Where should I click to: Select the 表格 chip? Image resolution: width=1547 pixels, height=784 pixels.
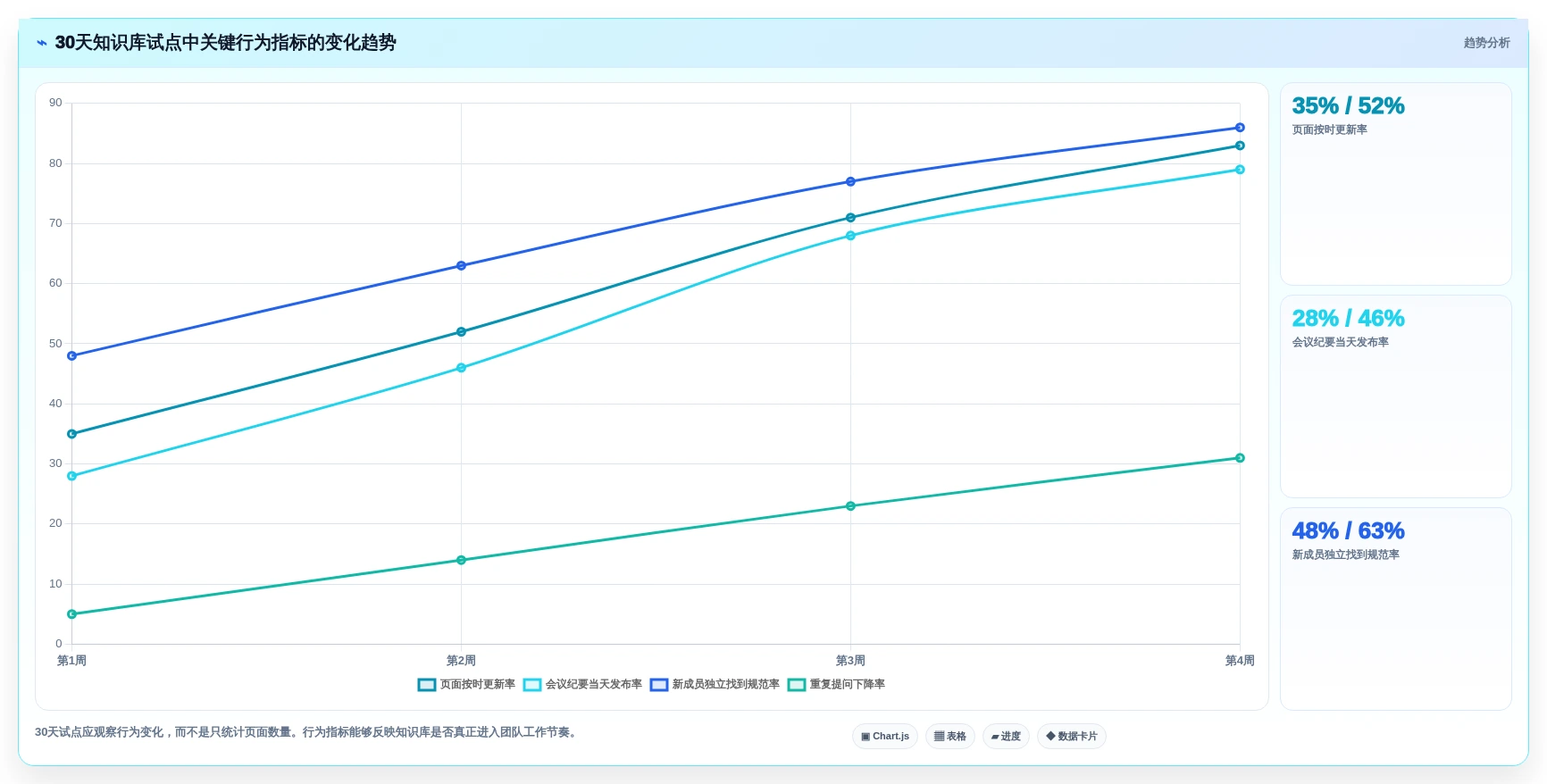950,737
